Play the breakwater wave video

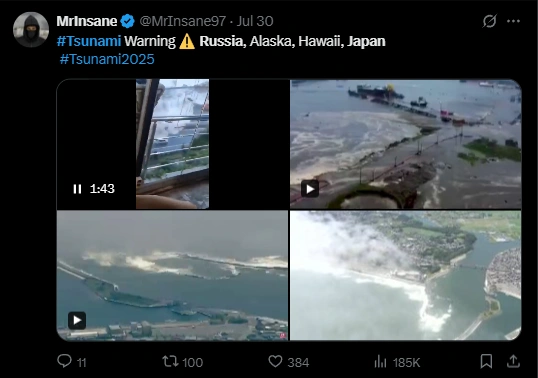point(77,320)
